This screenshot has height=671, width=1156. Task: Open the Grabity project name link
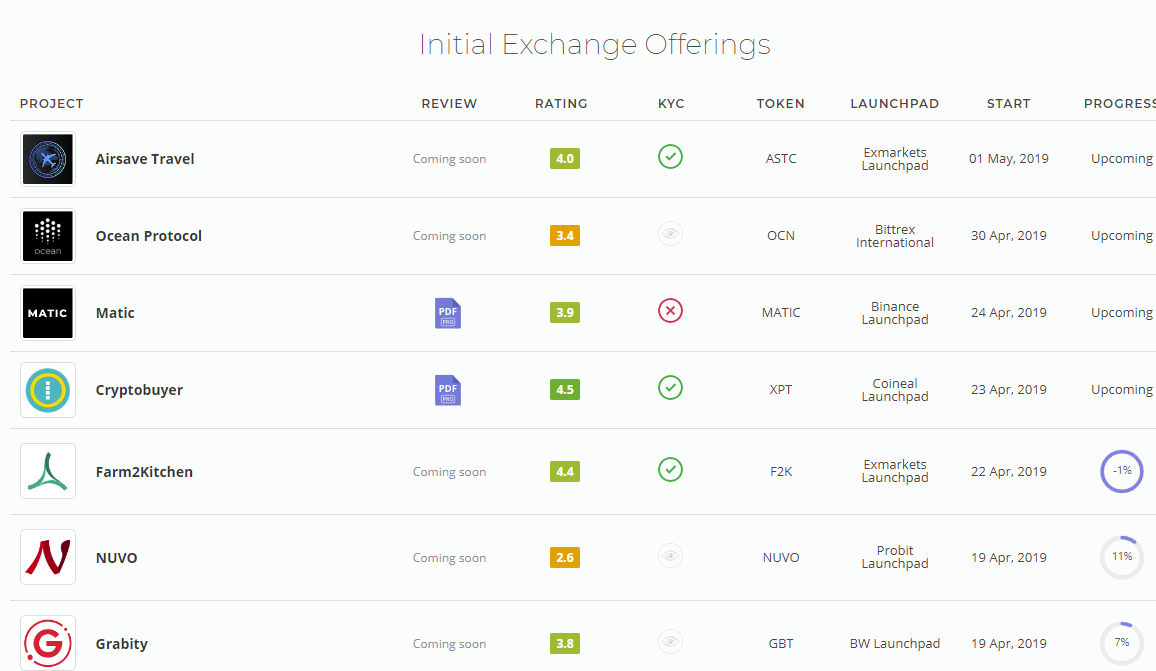122,644
